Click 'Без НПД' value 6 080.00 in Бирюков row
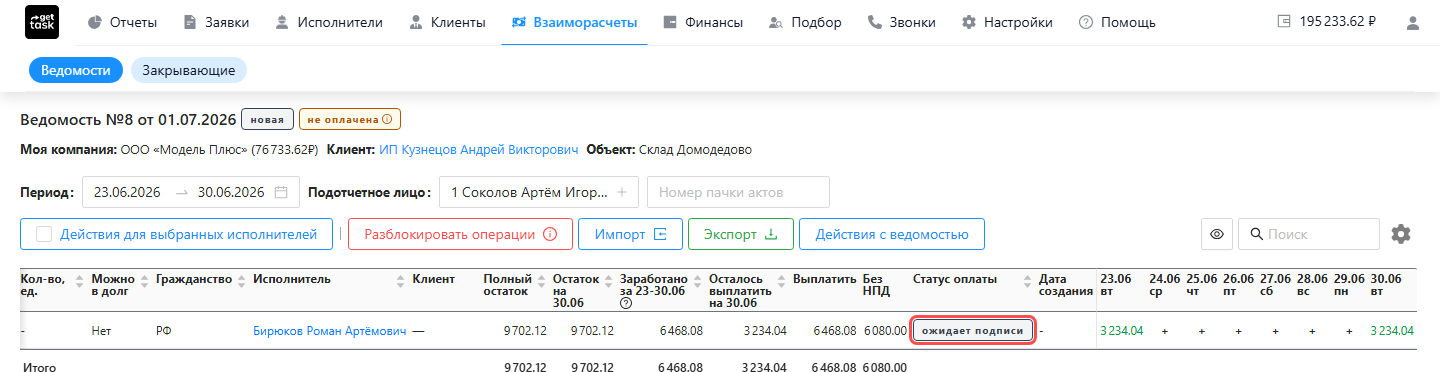Image resolution: width=1440 pixels, height=372 pixels. (x=885, y=331)
